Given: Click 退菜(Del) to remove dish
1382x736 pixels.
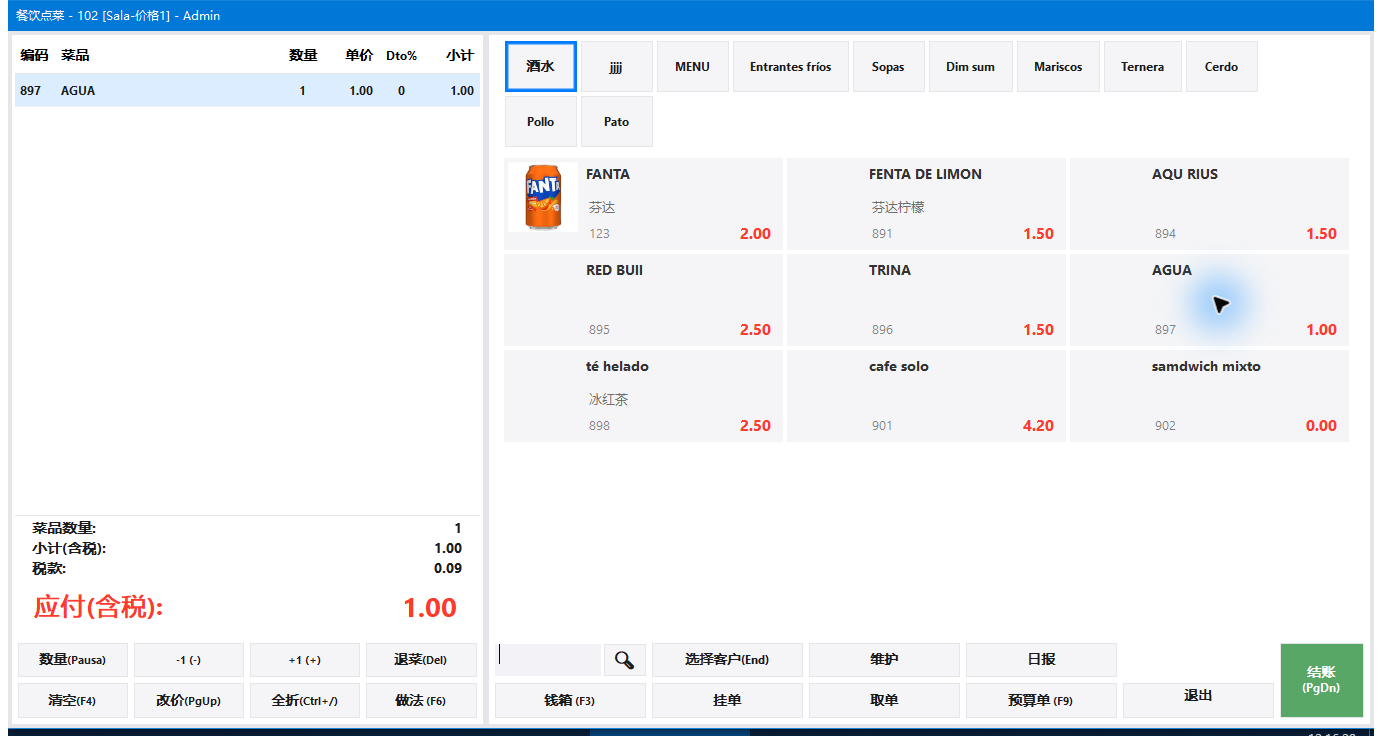Looking at the screenshot, I should click(421, 660).
